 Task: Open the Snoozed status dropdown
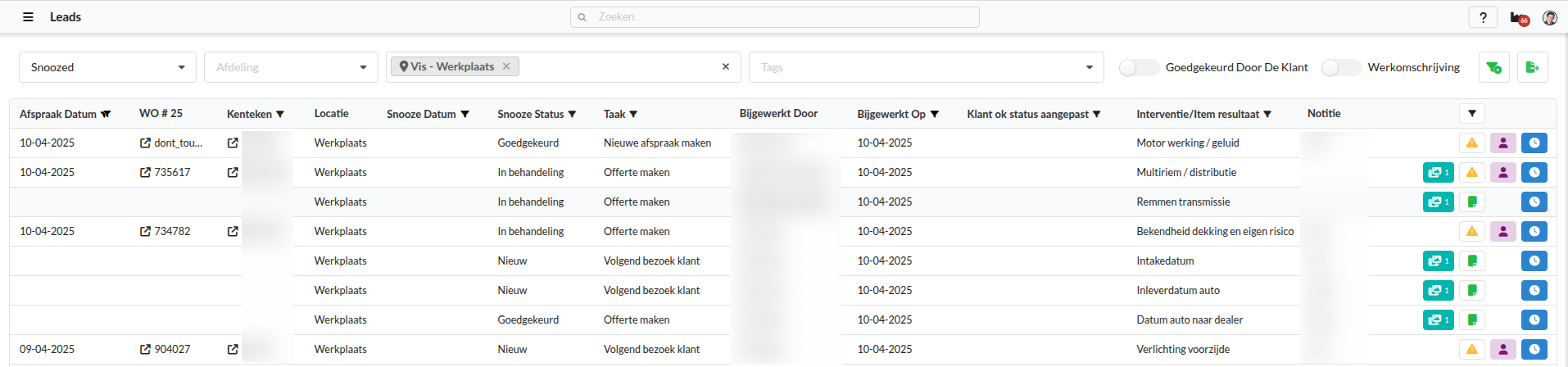click(x=107, y=67)
